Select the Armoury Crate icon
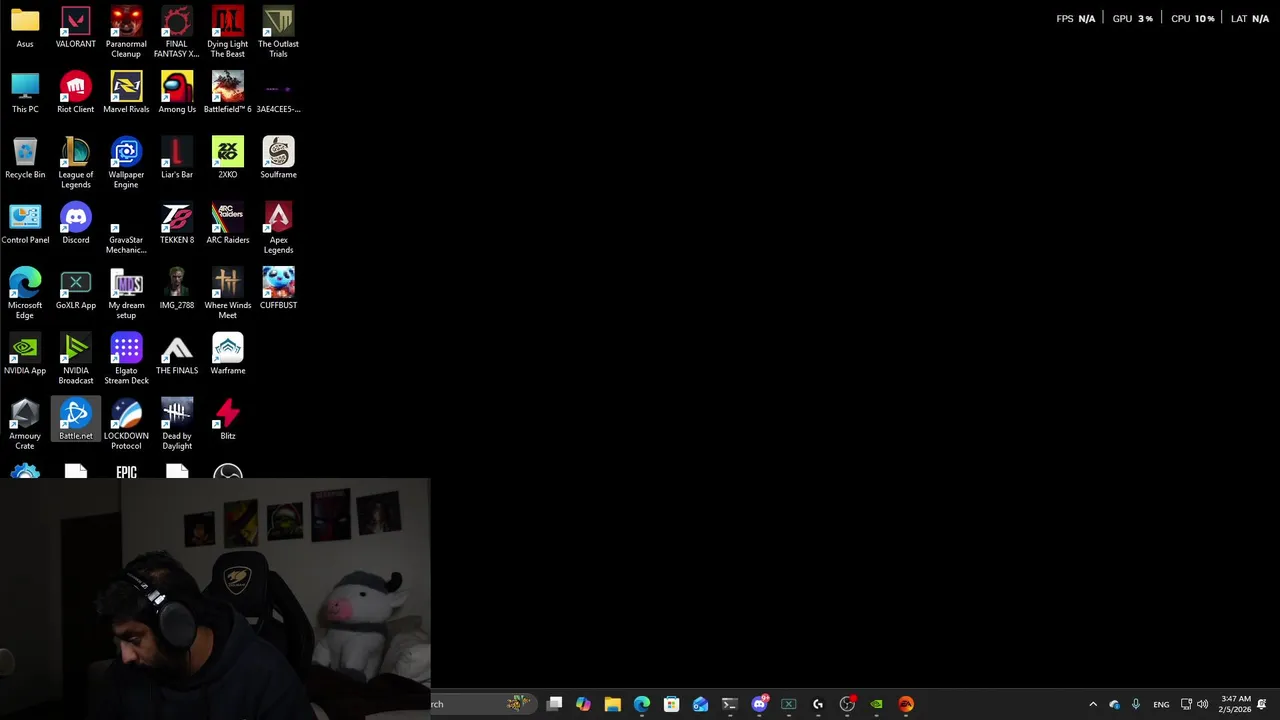This screenshot has height=720, width=1280. (25, 424)
